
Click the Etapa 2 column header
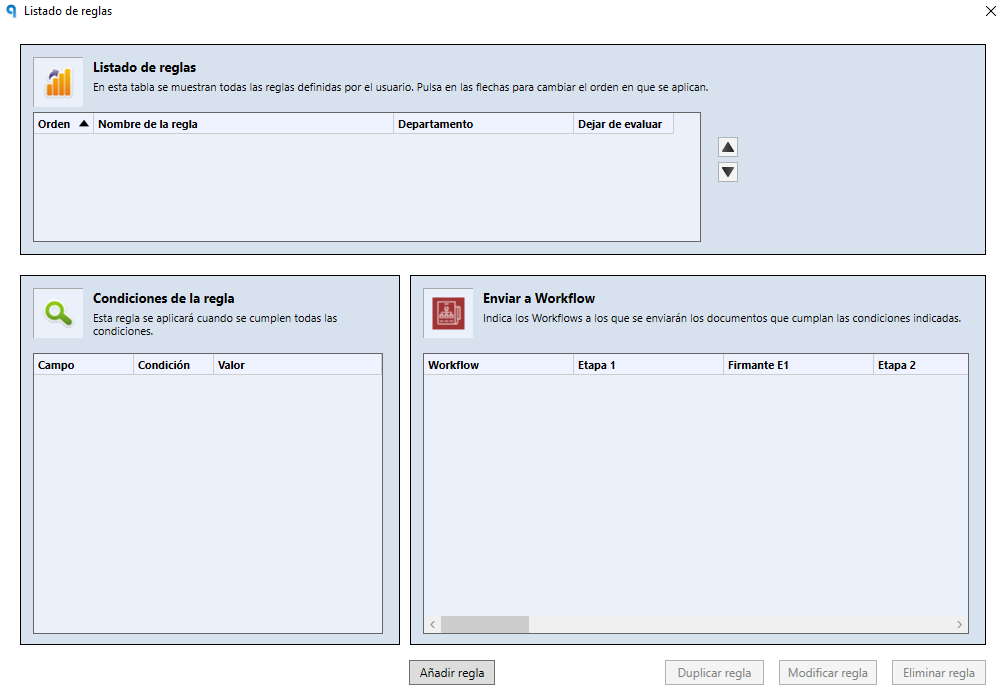click(x=920, y=365)
